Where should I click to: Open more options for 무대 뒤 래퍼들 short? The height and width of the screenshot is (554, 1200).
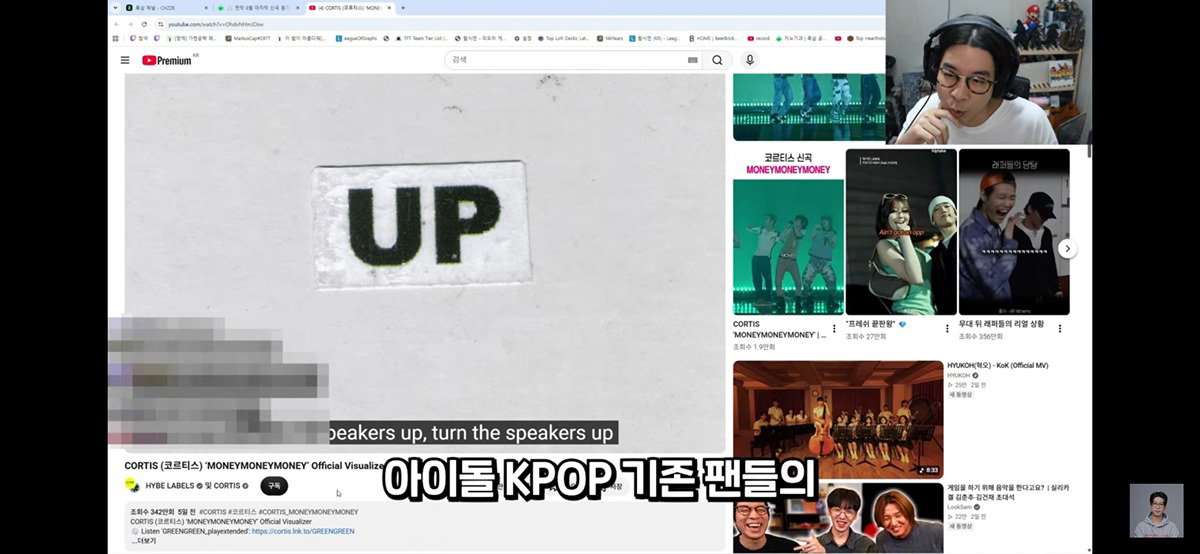pyautogui.click(x=1060, y=328)
